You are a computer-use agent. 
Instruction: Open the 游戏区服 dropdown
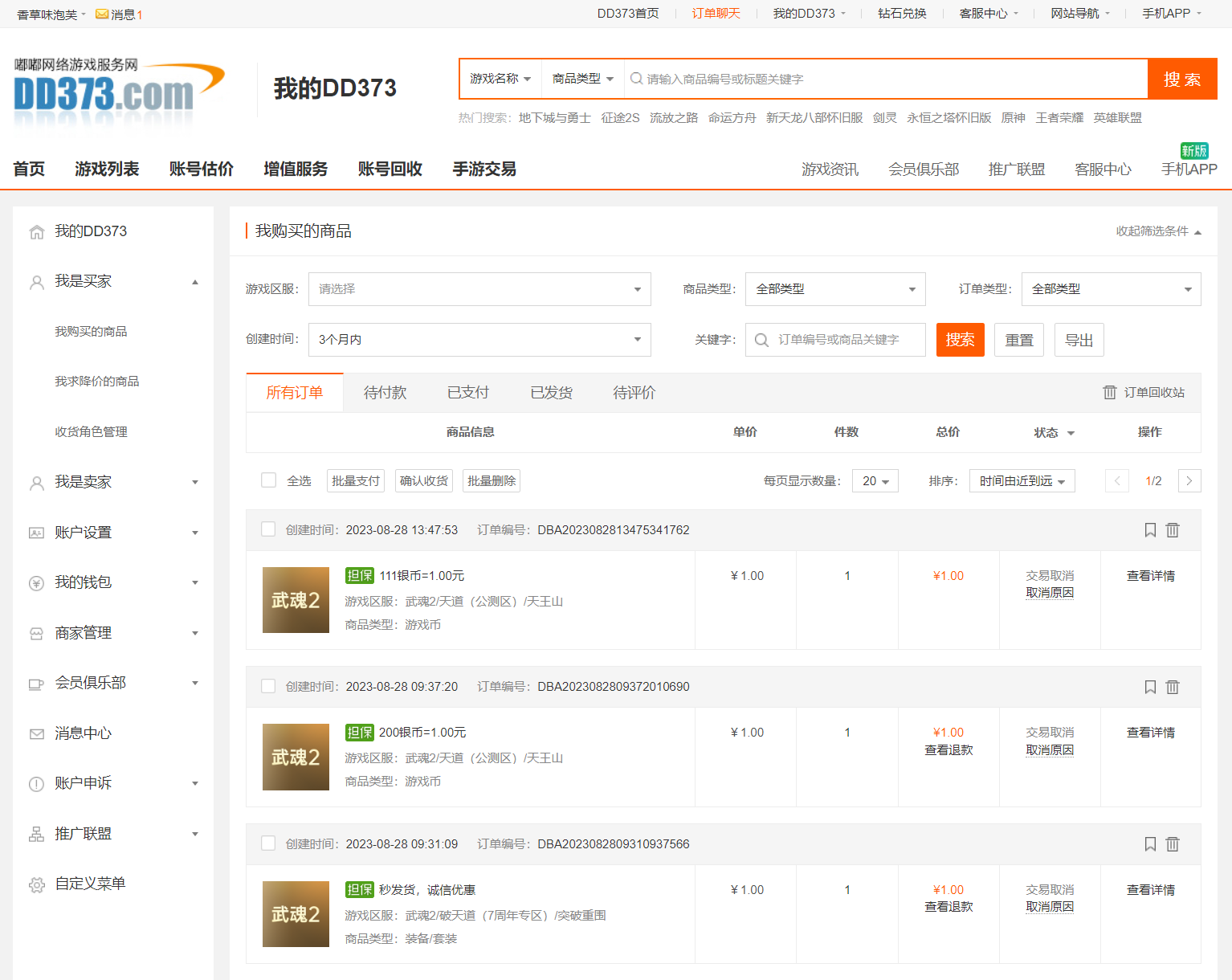pos(479,289)
